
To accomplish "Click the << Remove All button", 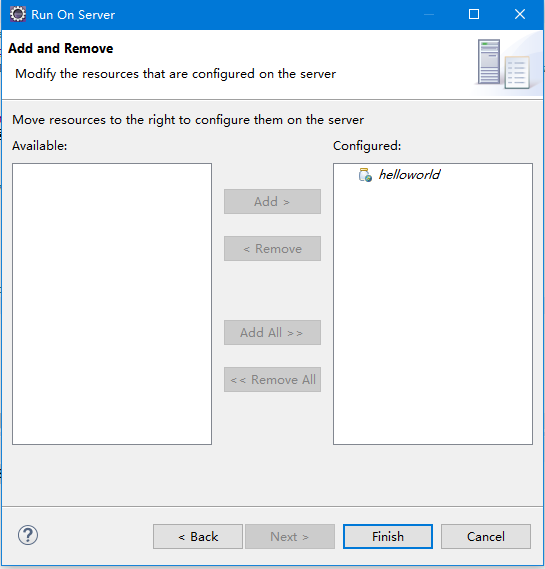I will 272,380.
